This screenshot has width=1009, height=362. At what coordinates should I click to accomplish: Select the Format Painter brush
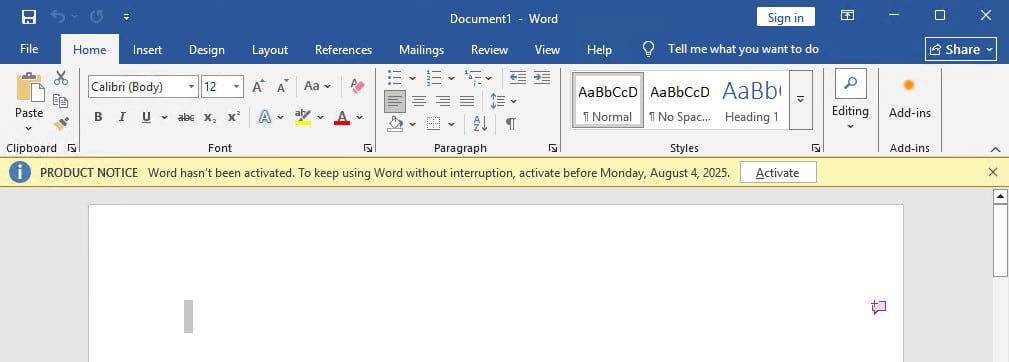point(61,123)
